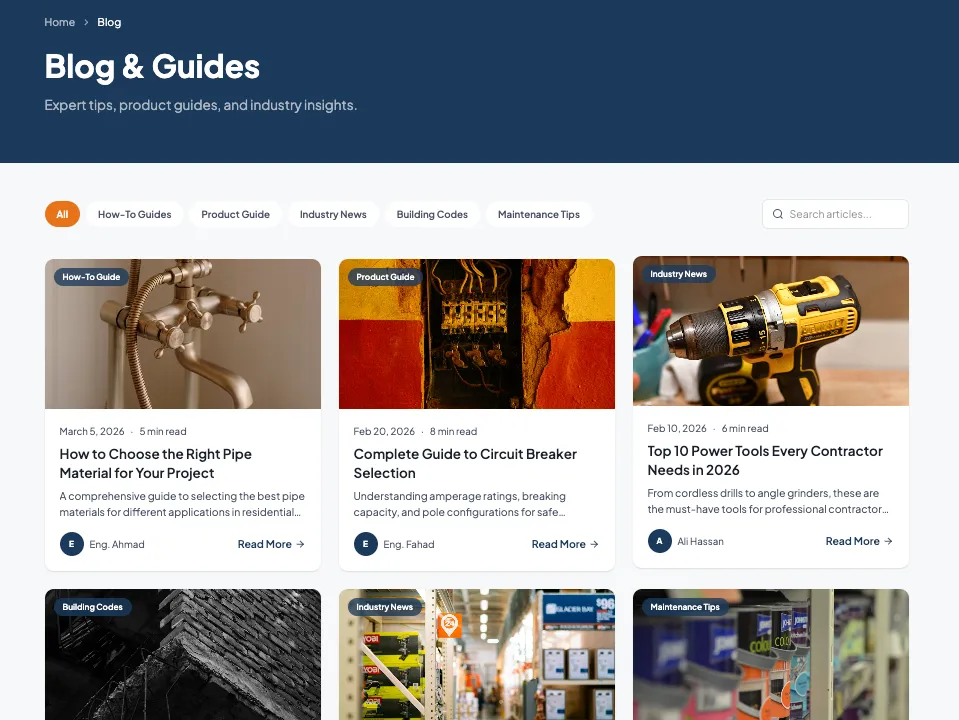Click author name Ali Hassan
This screenshot has height=720, width=959.
tap(700, 541)
